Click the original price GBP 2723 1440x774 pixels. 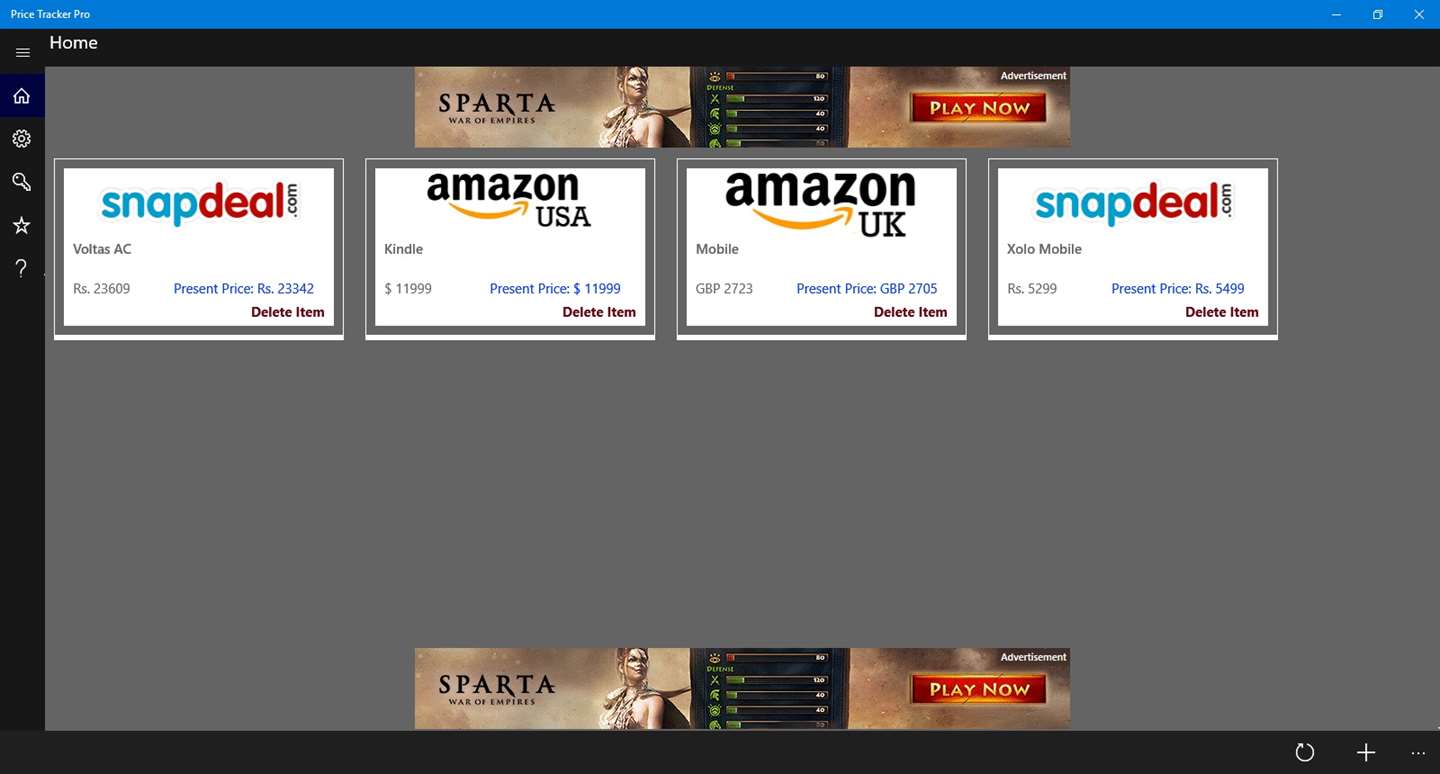point(725,289)
